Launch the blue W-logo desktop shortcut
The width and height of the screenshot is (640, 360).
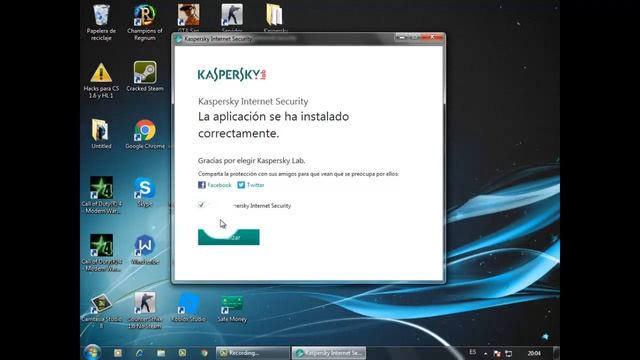point(144,249)
